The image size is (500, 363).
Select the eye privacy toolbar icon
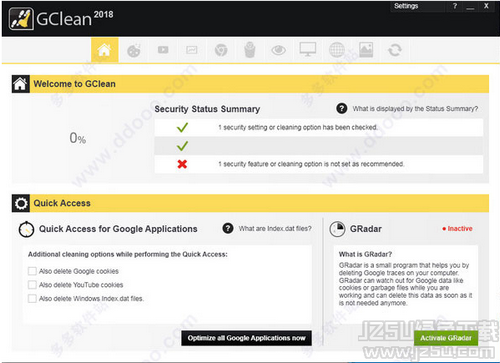coord(279,50)
